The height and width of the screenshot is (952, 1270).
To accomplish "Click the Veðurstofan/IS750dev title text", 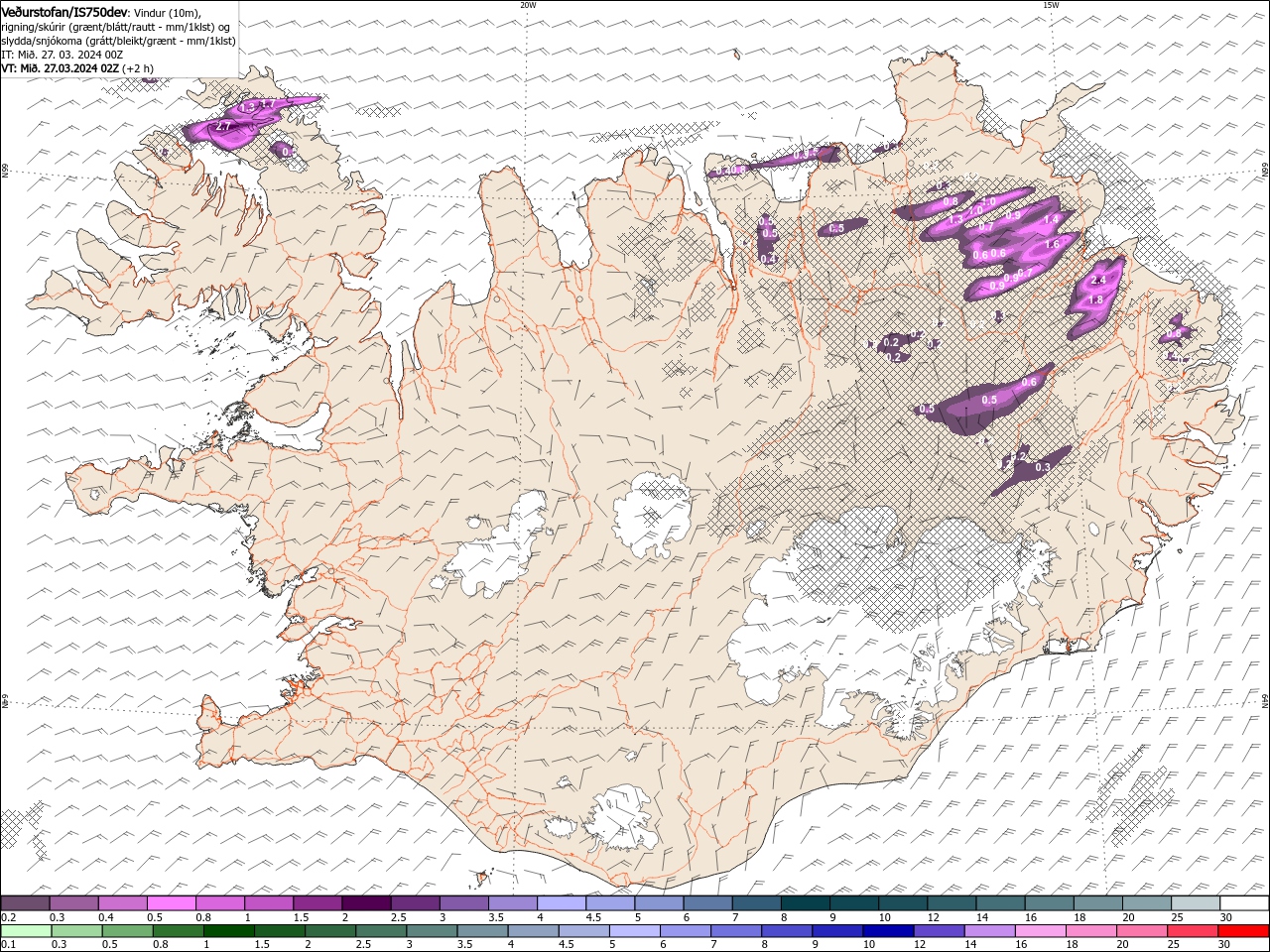I will 64,11.
